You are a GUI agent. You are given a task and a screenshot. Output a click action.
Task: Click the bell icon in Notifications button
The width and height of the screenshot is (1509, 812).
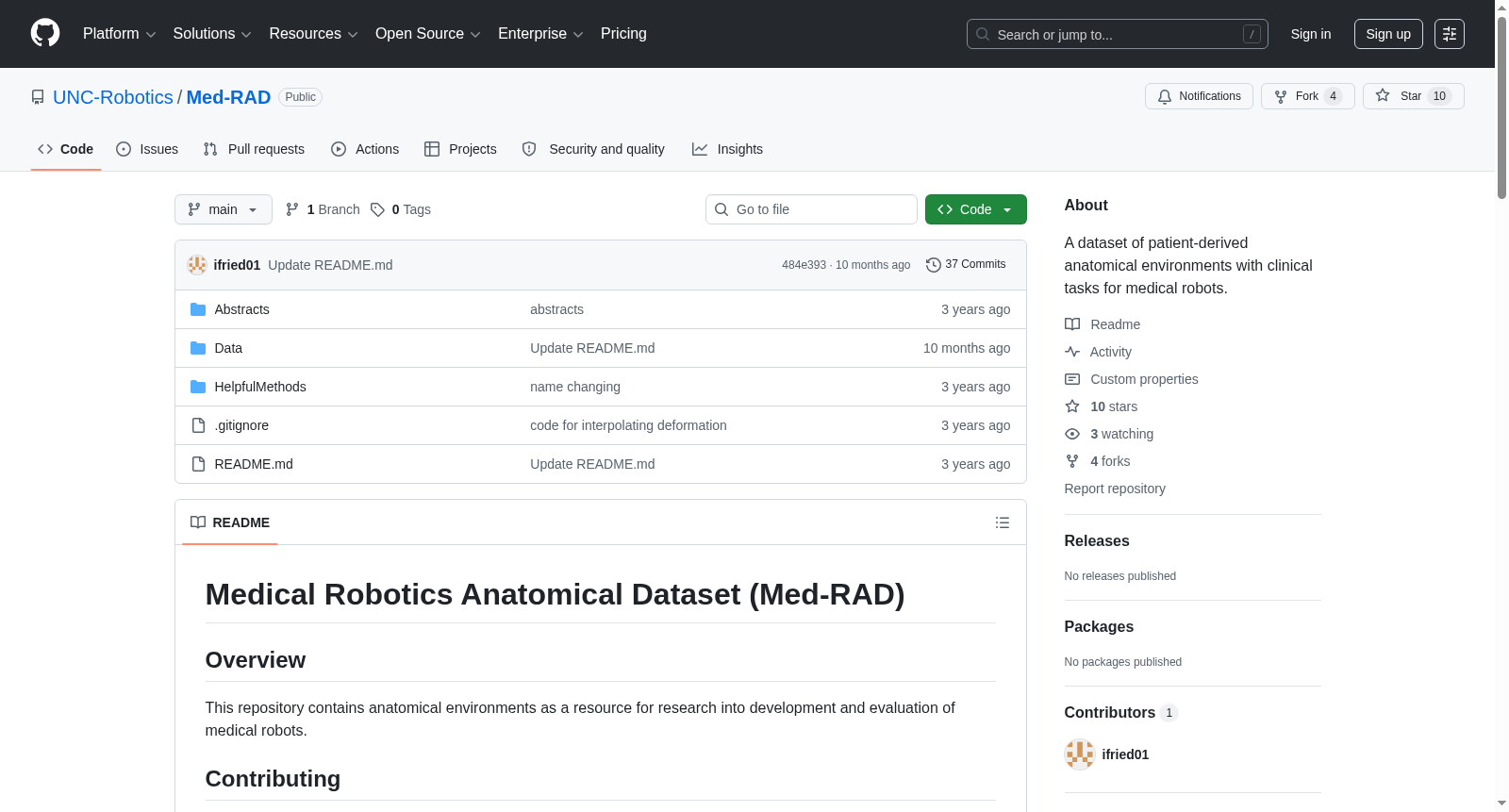point(1165,96)
